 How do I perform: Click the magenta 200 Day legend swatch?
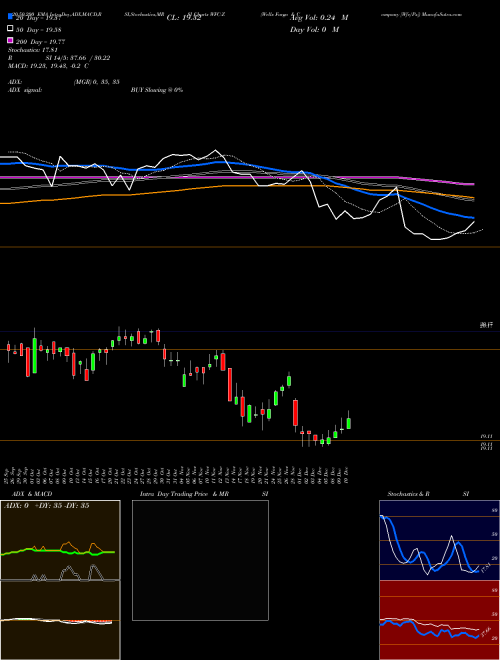10,40
